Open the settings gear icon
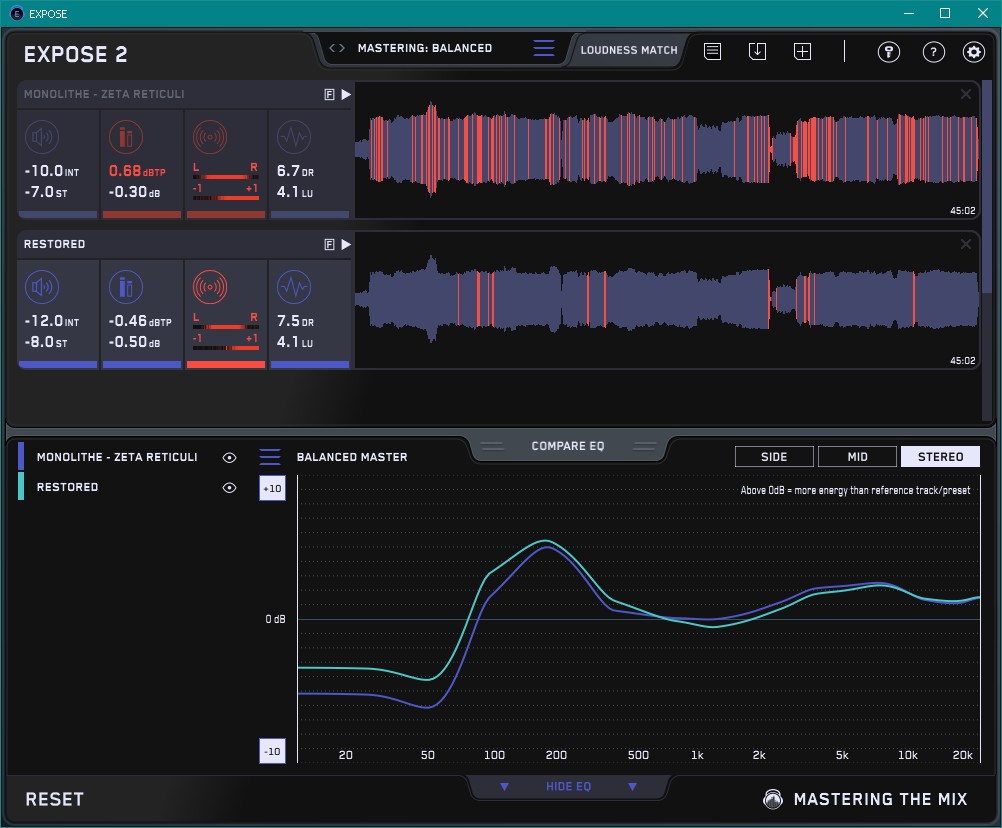Screen dimensions: 1002x828 point(973,52)
